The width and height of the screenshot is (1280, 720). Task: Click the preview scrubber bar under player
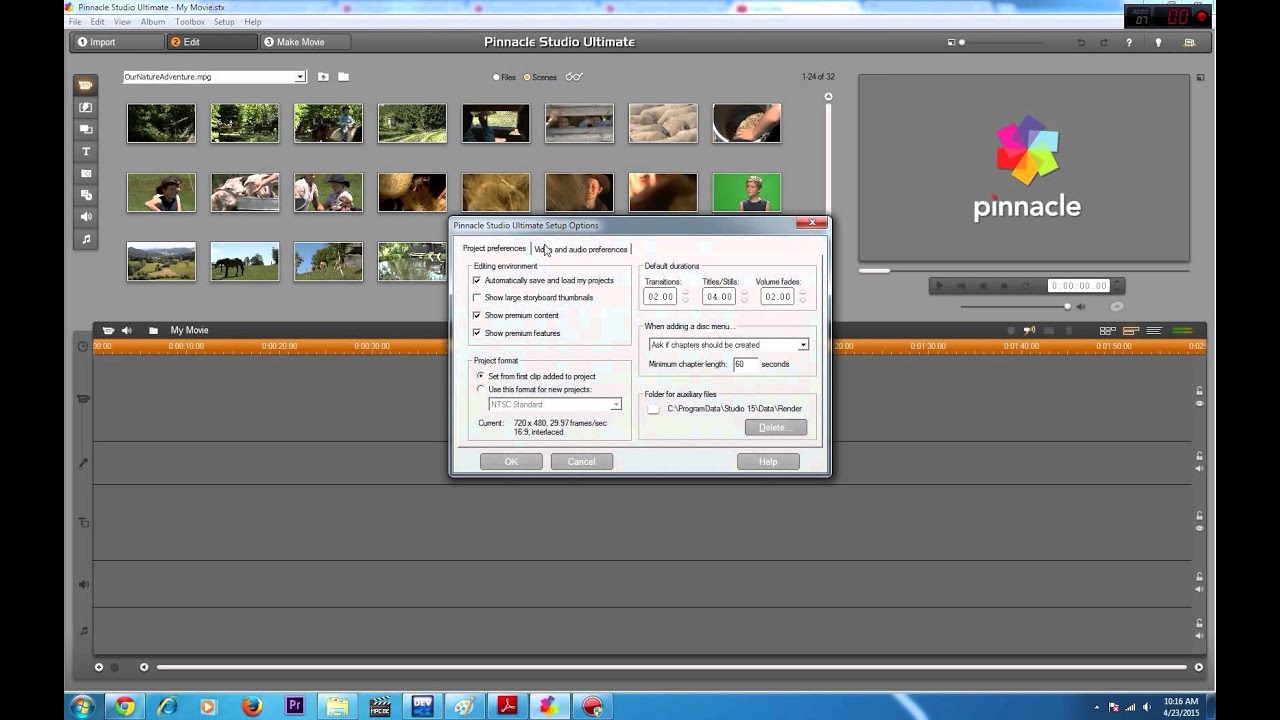point(1023,270)
